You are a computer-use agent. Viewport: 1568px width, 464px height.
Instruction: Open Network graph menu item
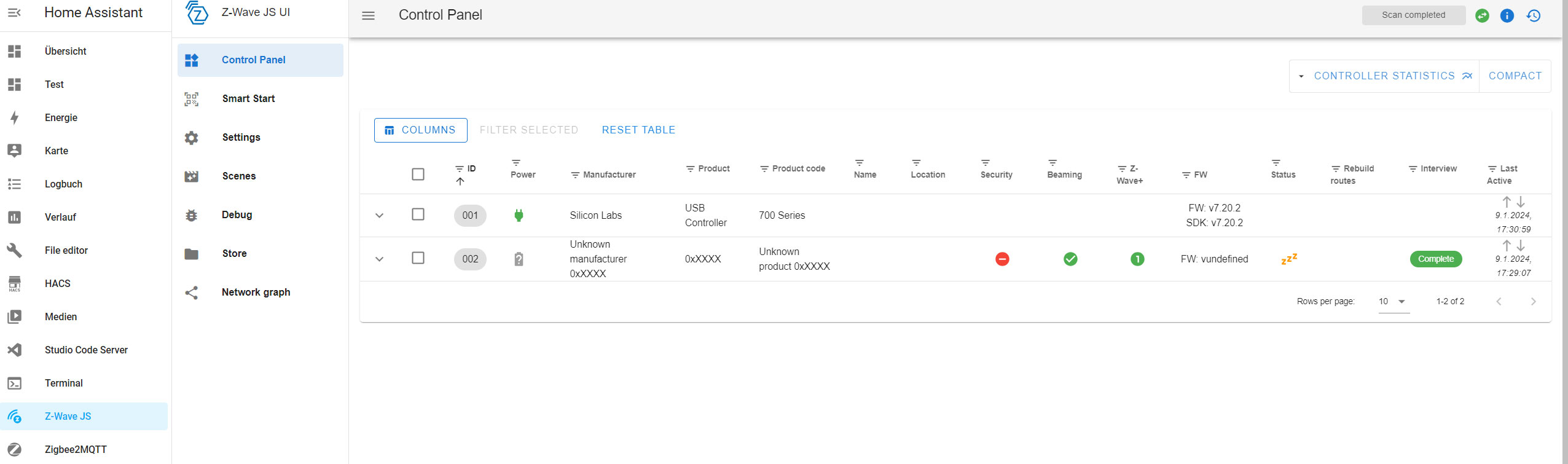(256, 292)
